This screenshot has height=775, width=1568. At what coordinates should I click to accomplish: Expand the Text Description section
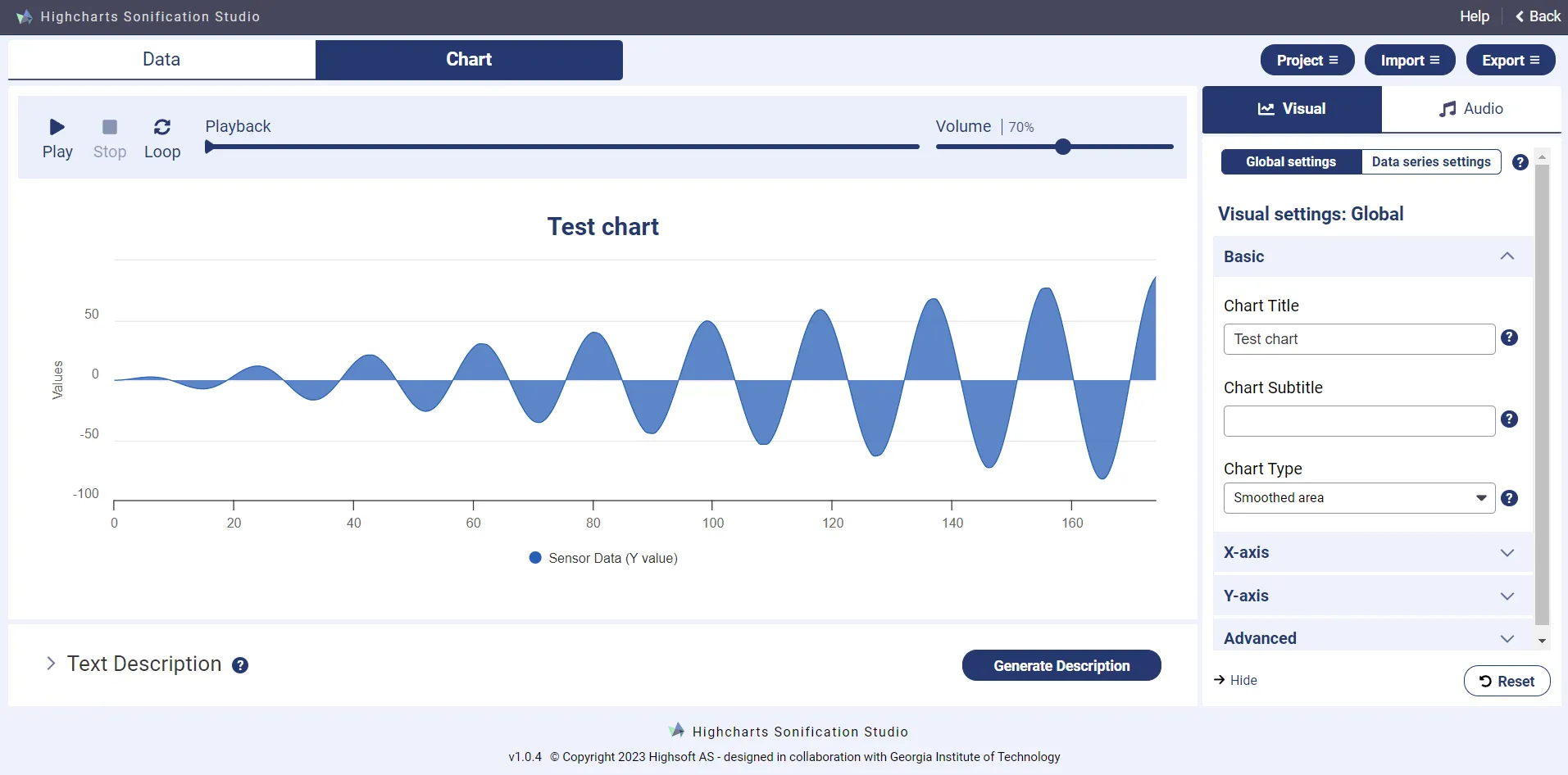[51, 664]
